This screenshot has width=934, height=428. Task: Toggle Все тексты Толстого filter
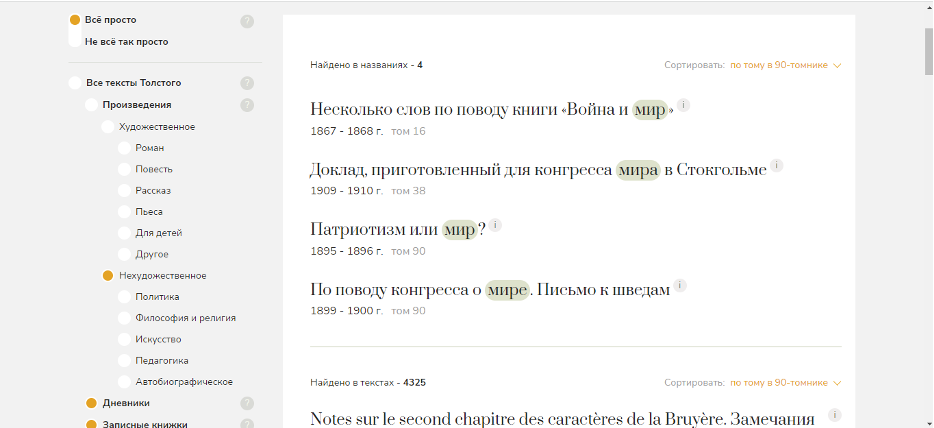click(x=75, y=83)
